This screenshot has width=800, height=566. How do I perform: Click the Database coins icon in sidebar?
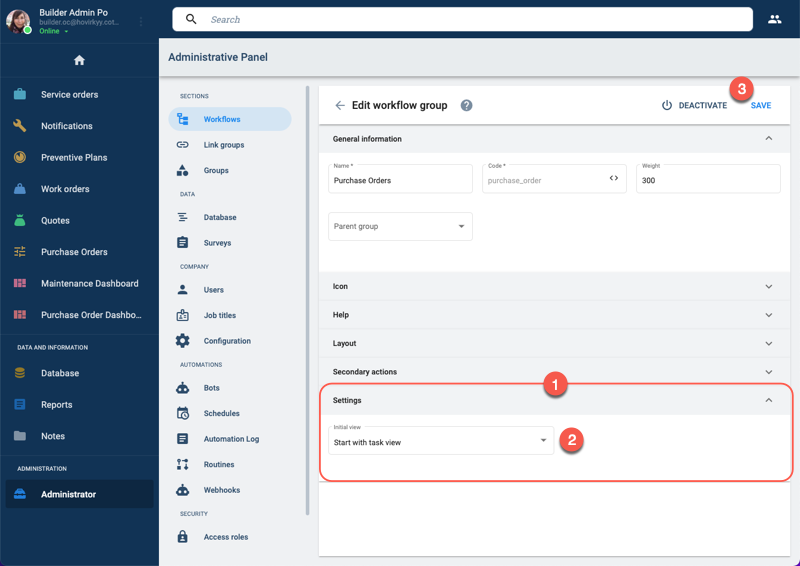click(x=20, y=373)
